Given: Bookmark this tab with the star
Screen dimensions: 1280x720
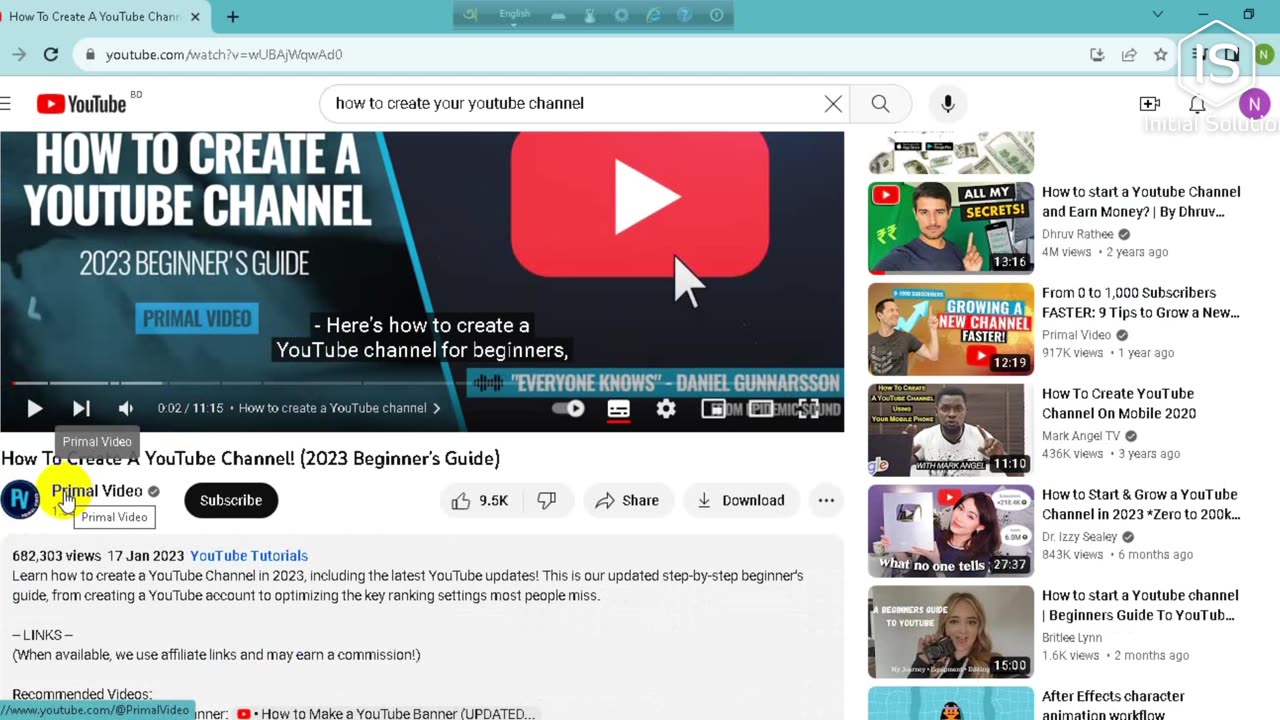Looking at the screenshot, I should pyautogui.click(x=1160, y=55).
